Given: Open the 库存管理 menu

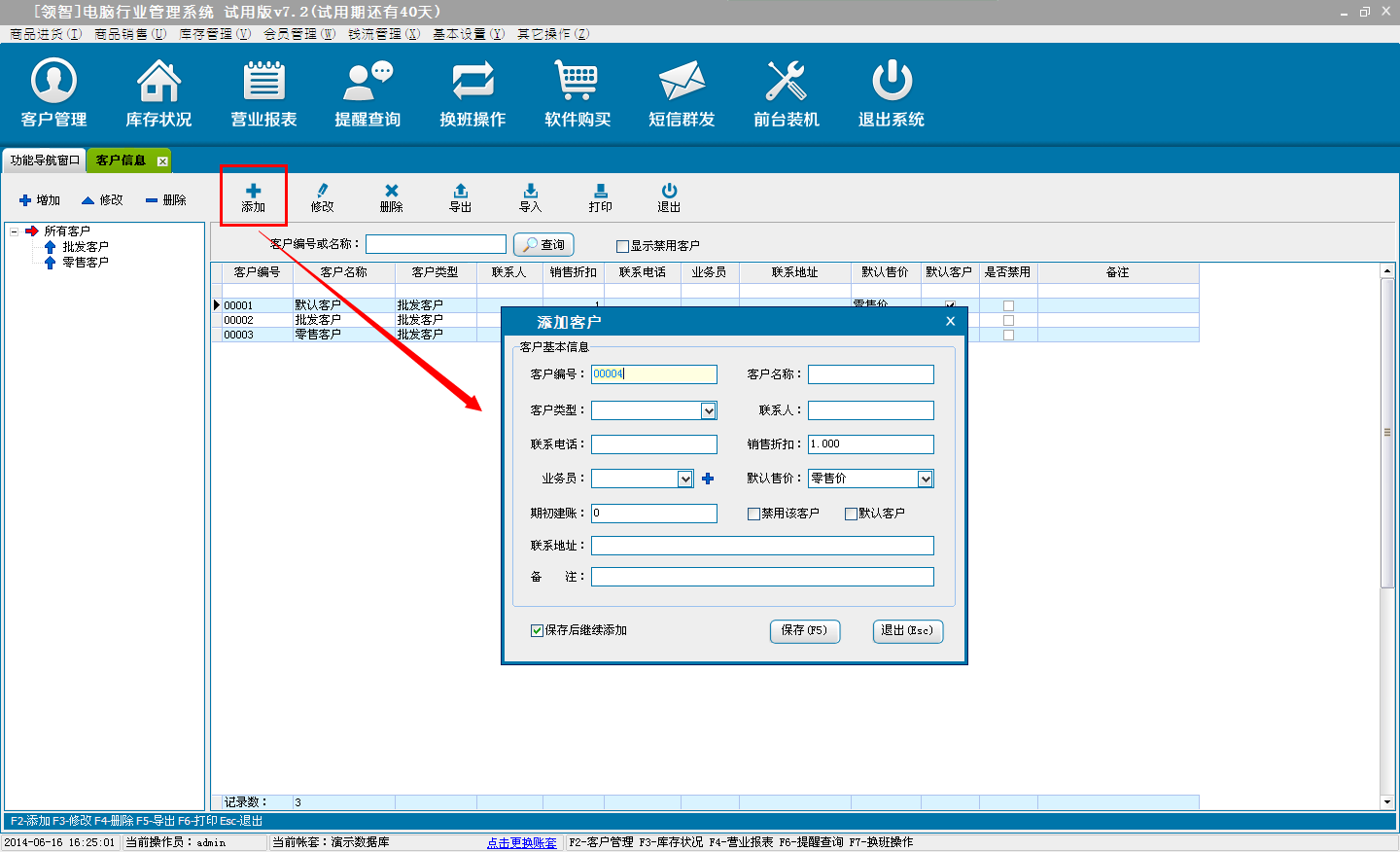Looking at the screenshot, I should coord(214,34).
